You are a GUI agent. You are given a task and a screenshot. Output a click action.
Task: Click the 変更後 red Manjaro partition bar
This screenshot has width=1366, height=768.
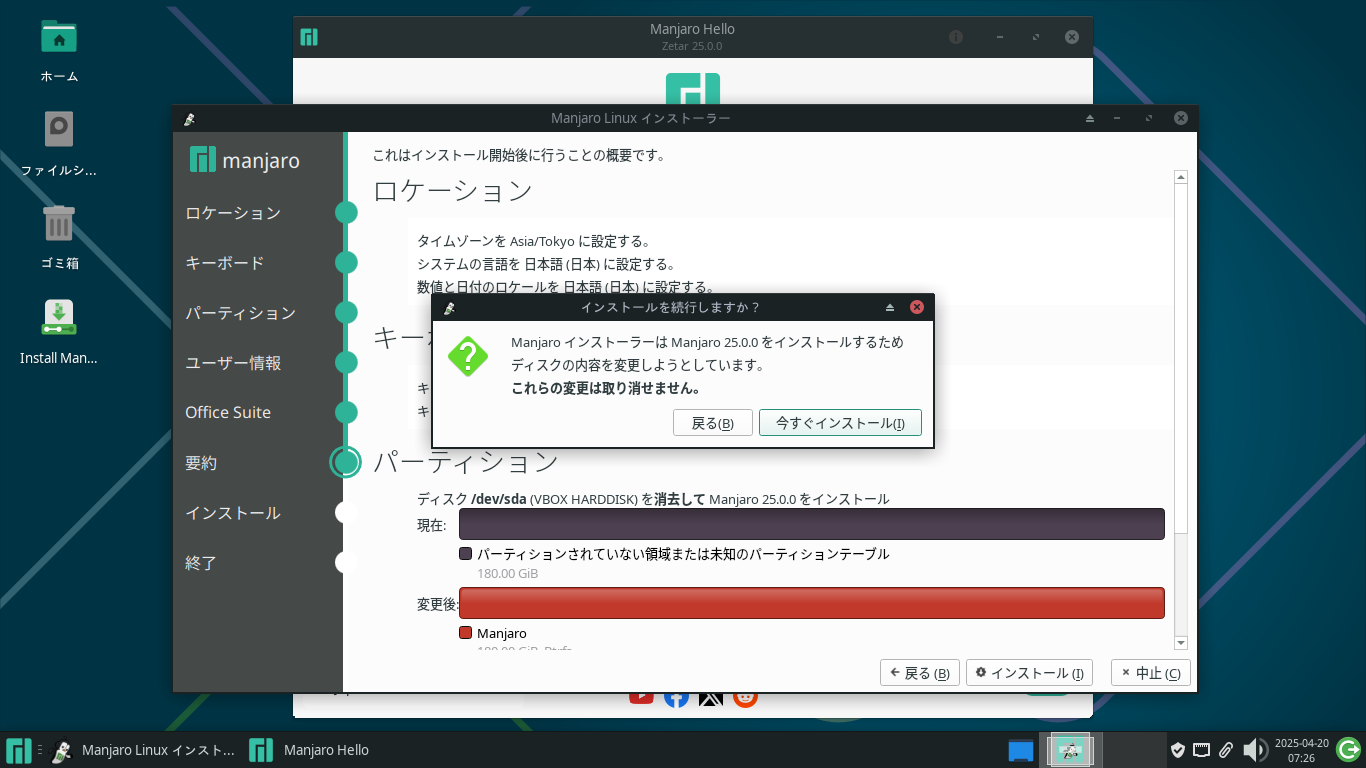[x=812, y=603]
